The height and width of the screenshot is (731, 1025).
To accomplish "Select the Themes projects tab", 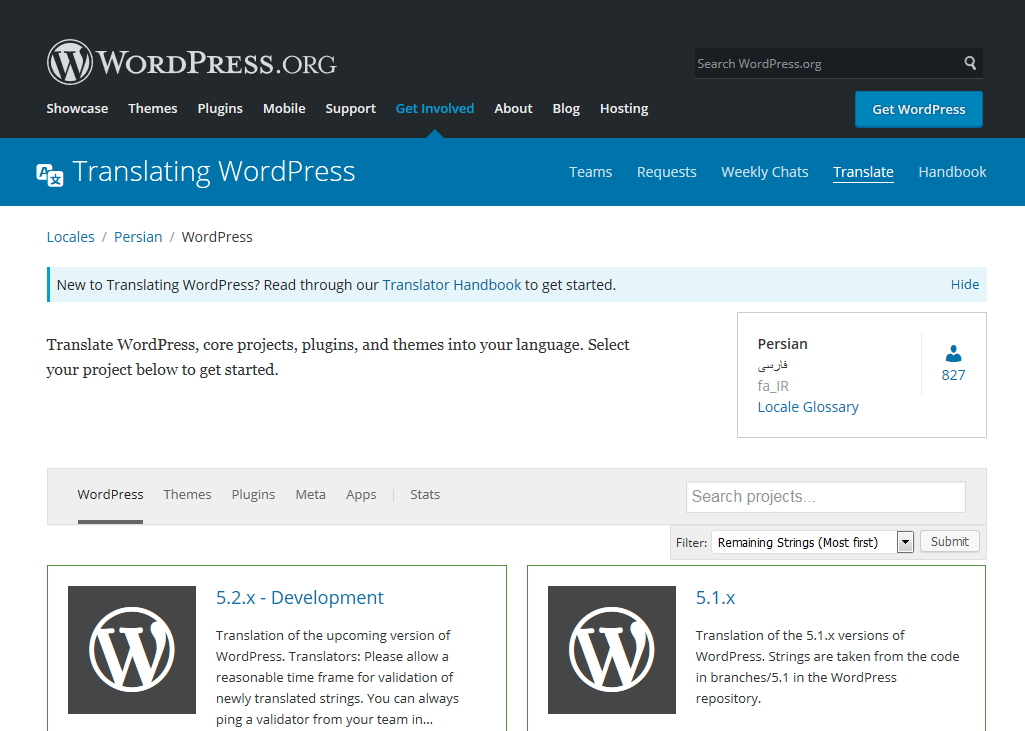I will (188, 495).
